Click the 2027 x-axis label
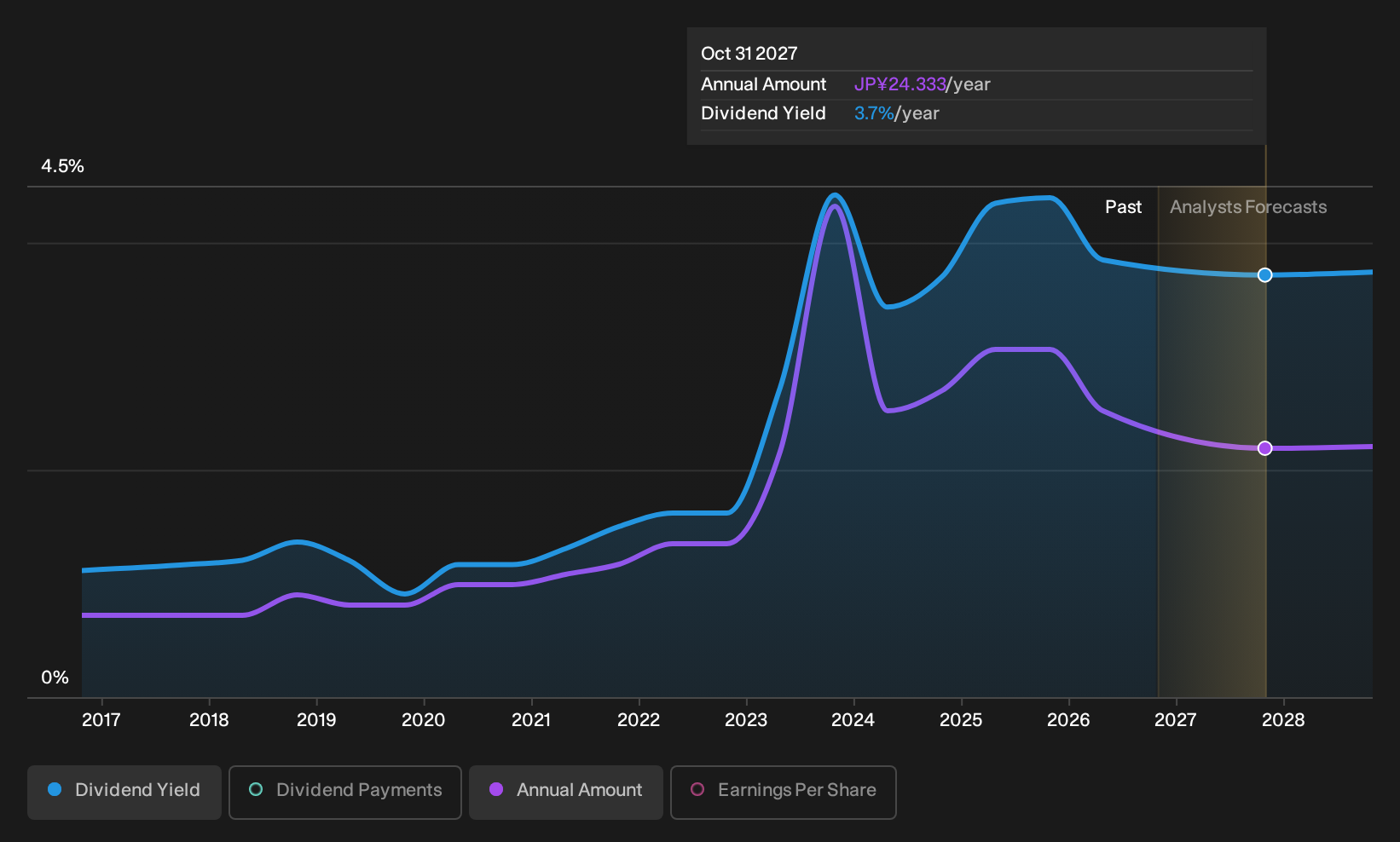 (1176, 720)
